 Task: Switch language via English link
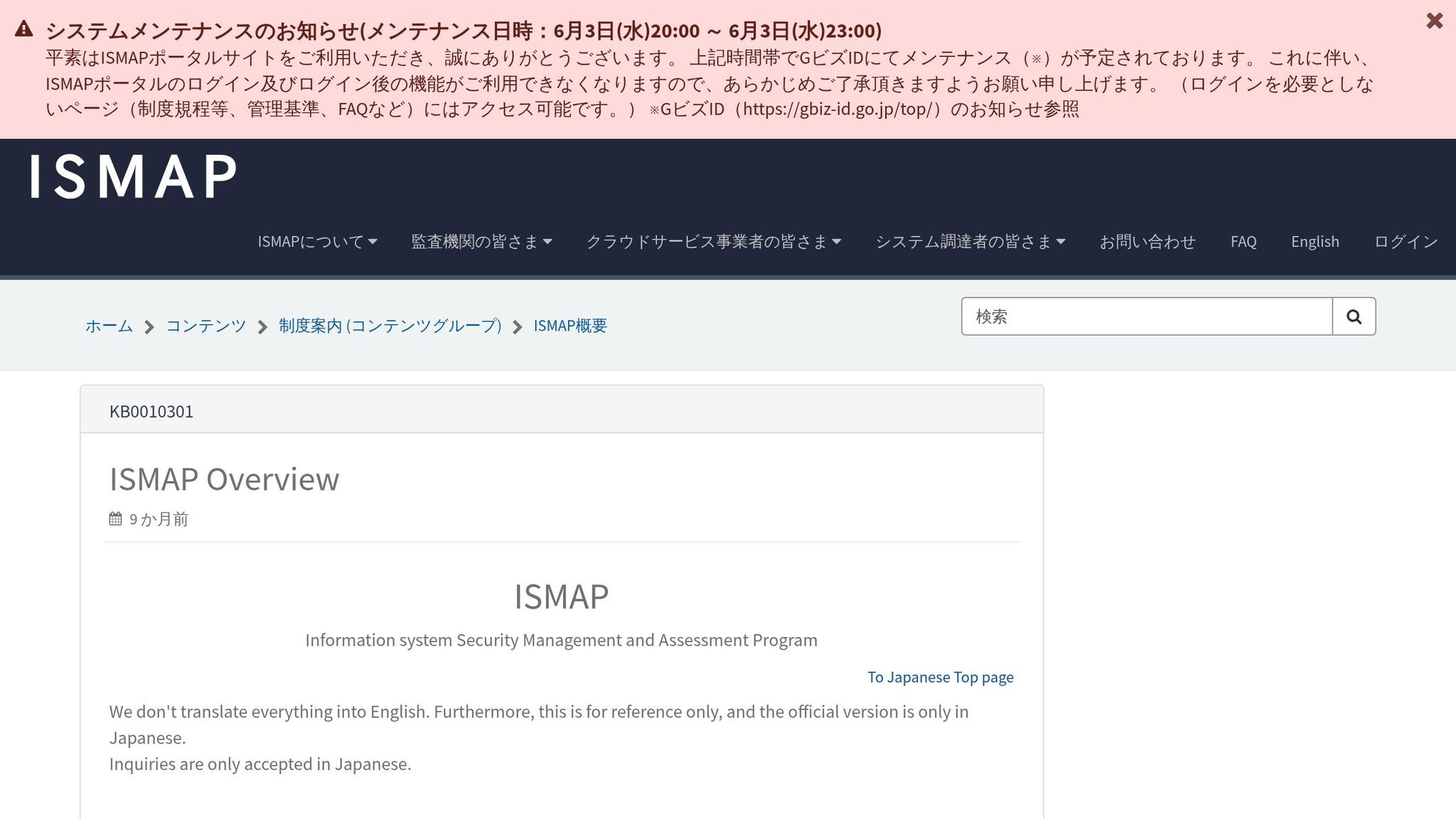coord(1315,242)
